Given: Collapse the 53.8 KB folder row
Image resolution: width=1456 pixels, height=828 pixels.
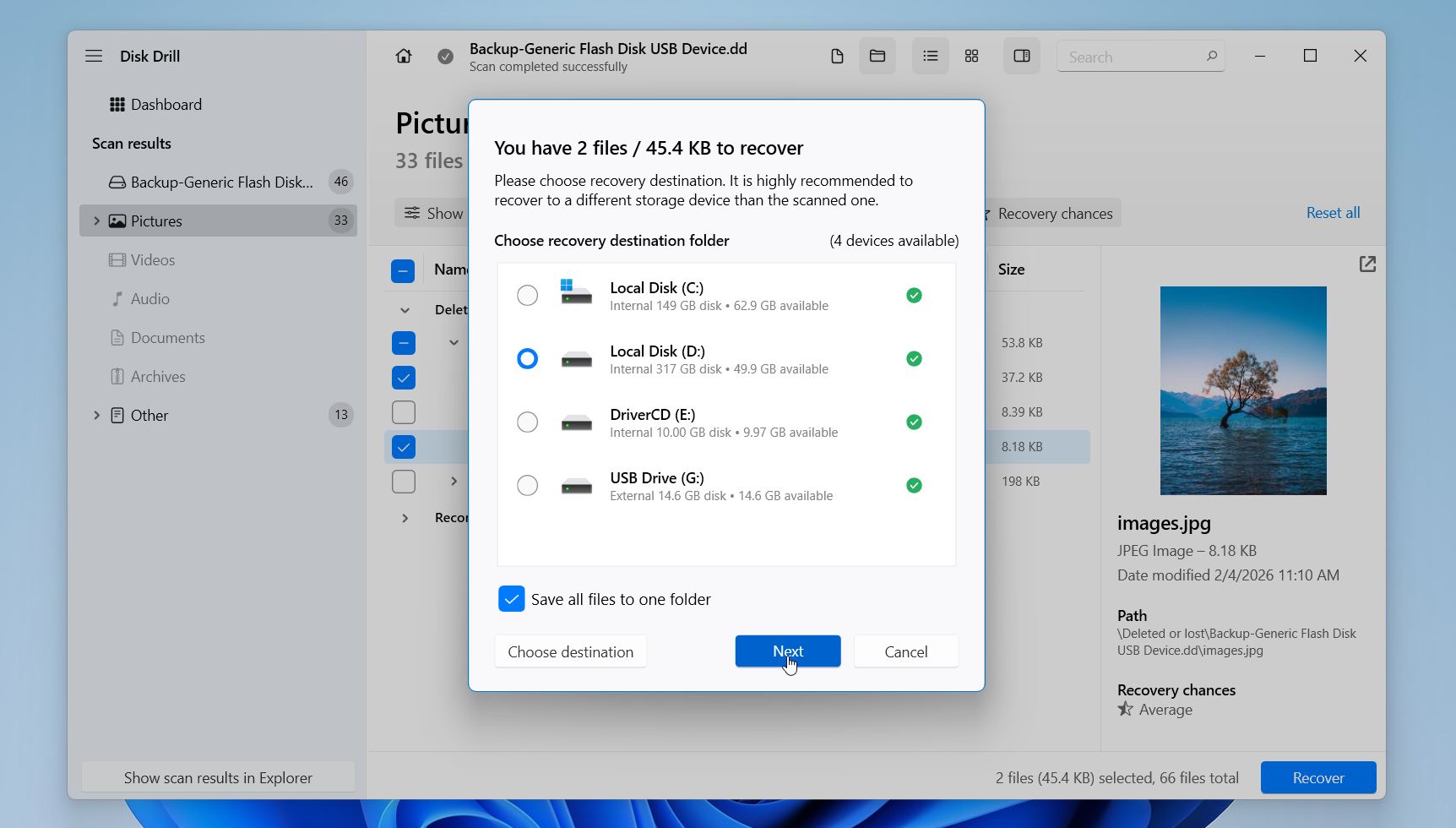Looking at the screenshot, I should pos(454,343).
